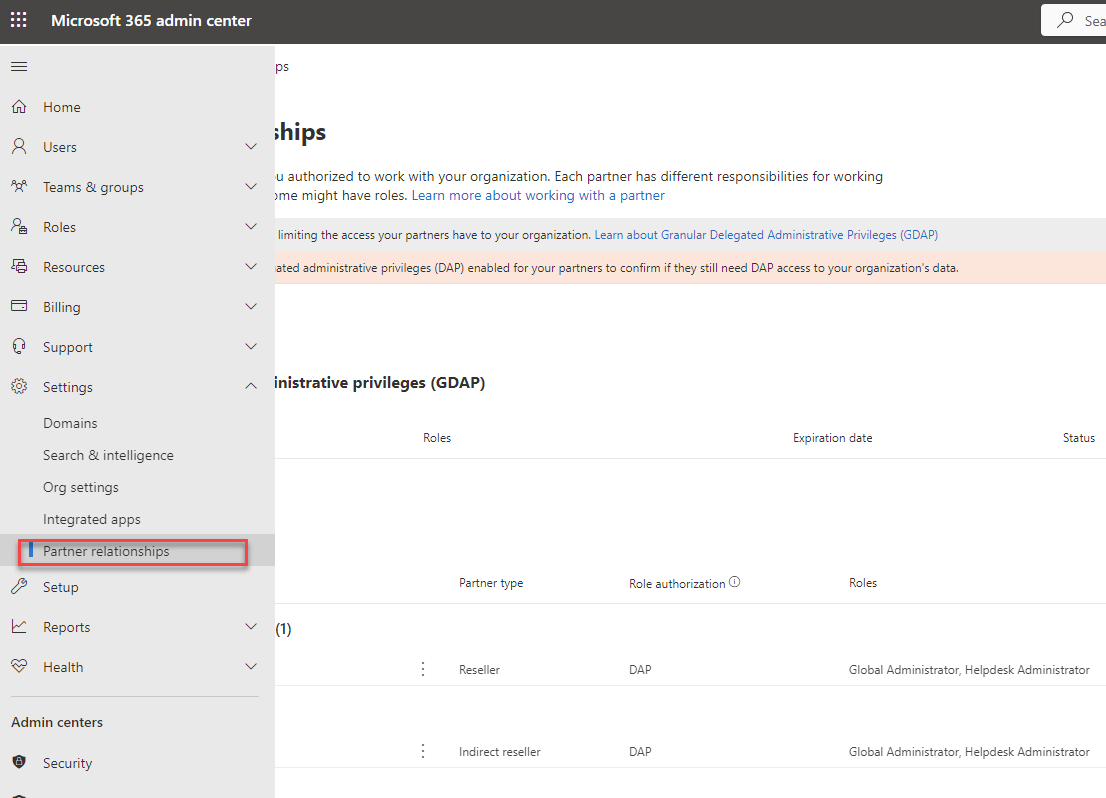Viewport: 1106px width, 798px height.
Task: Expand the Support chevron
Action: 250,346
